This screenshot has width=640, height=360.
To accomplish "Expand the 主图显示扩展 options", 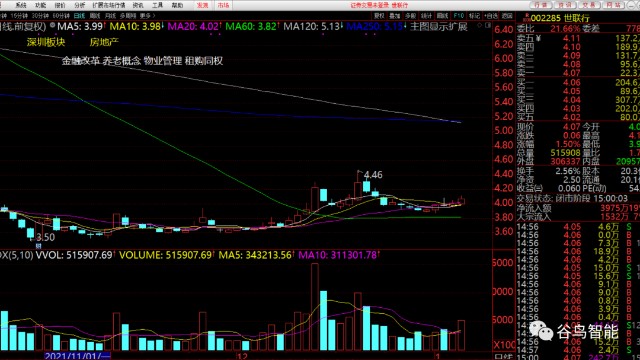I will pos(439,27).
